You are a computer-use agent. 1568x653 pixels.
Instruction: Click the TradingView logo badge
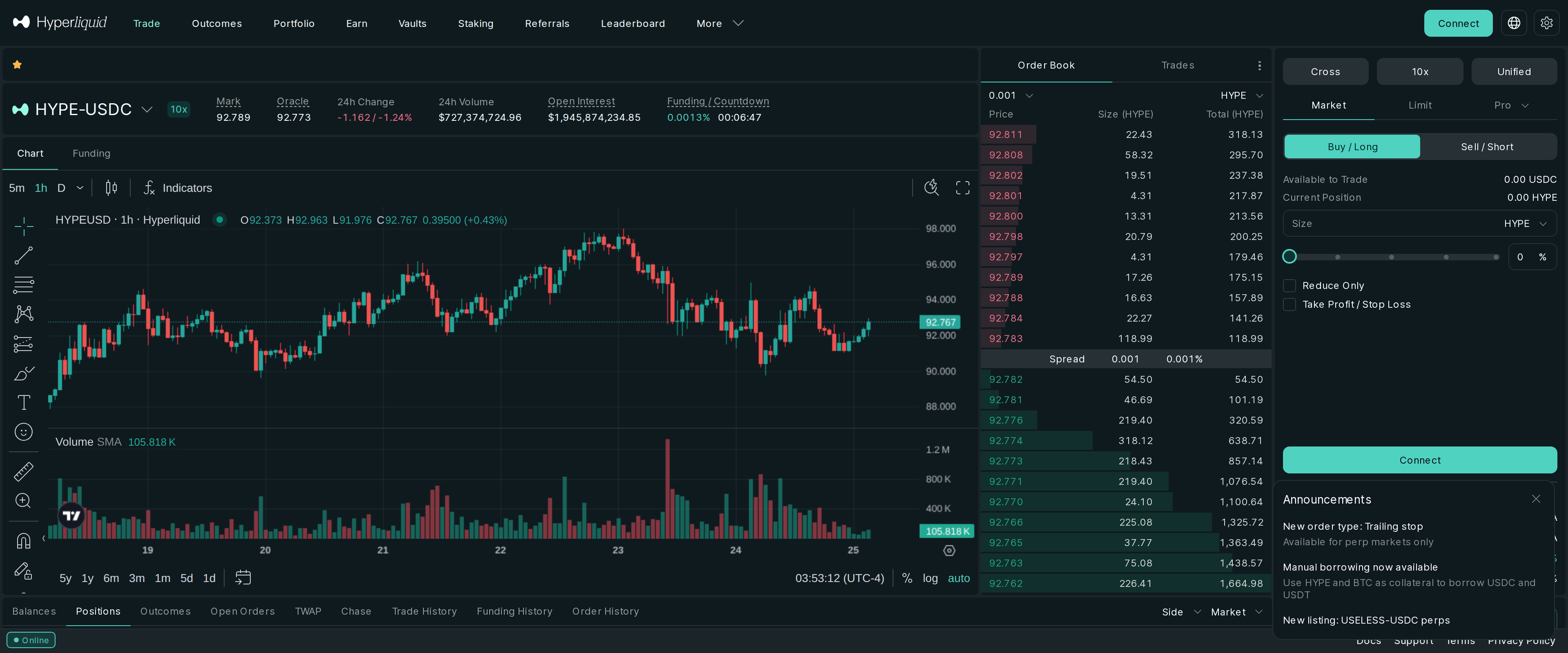click(71, 515)
